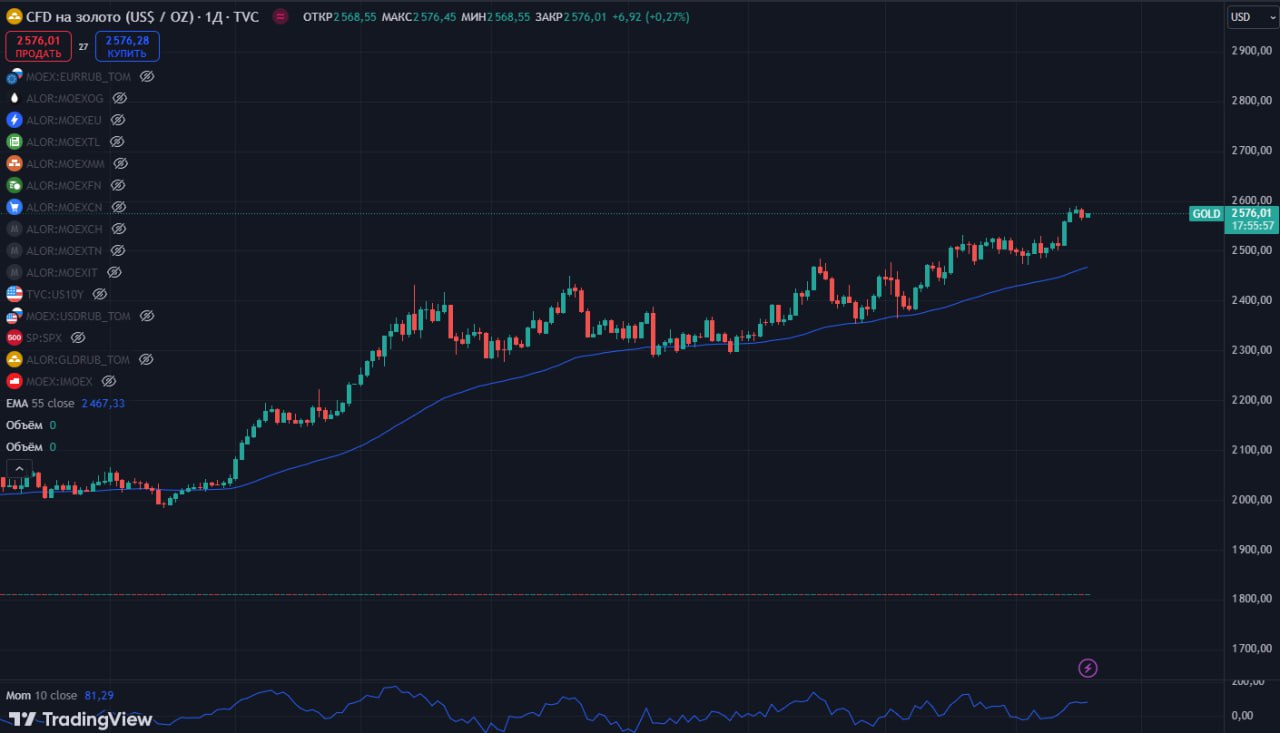Viewport: 1280px width, 733px height.
Task: Click the MOEXTN gray symbol icon
Action: pyautogui.click(x=14, y=250)
